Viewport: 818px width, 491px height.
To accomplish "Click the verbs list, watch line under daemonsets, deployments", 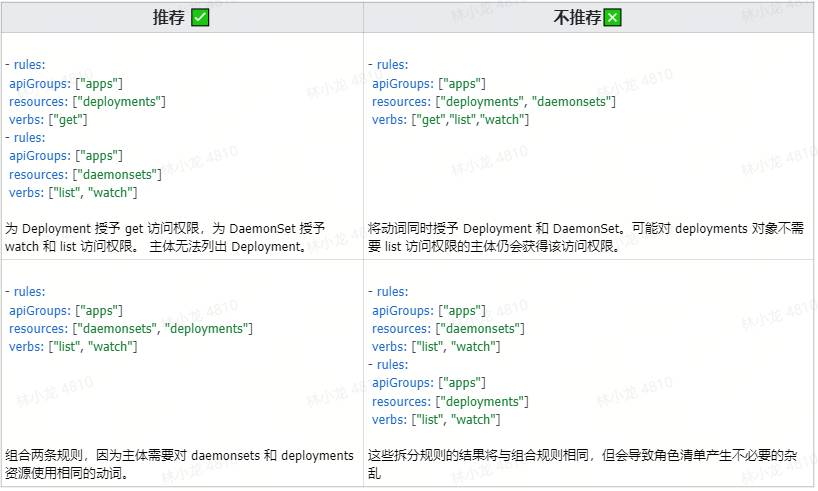I will click(73, 347).
